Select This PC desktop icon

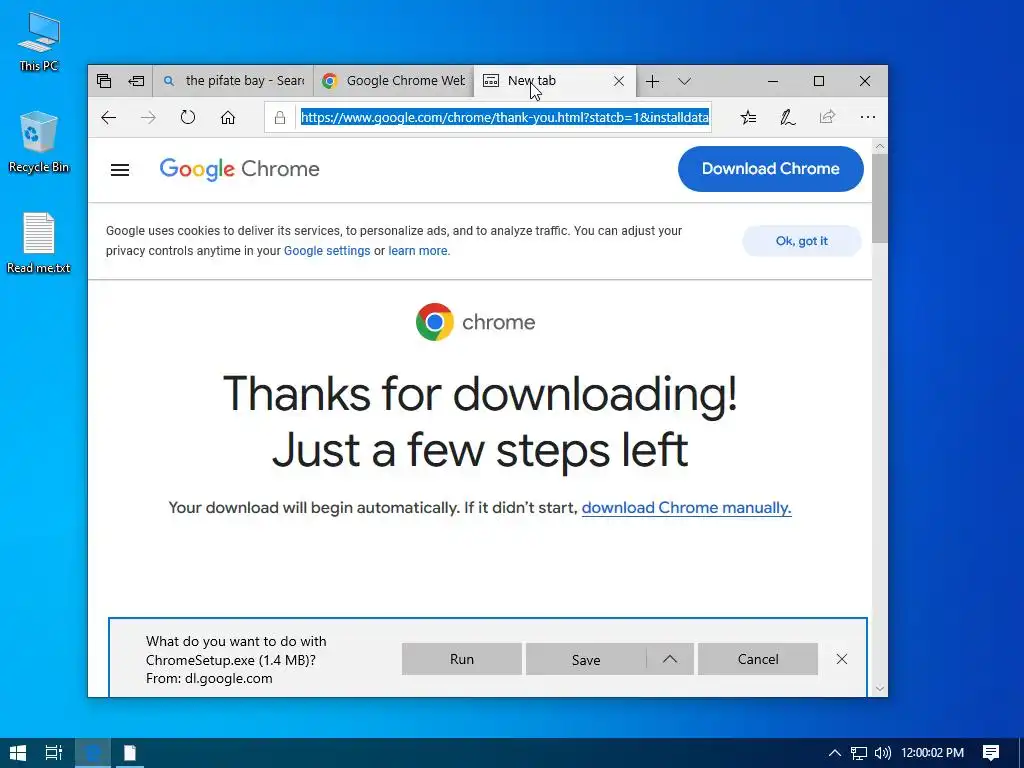(x=39, y=41)
